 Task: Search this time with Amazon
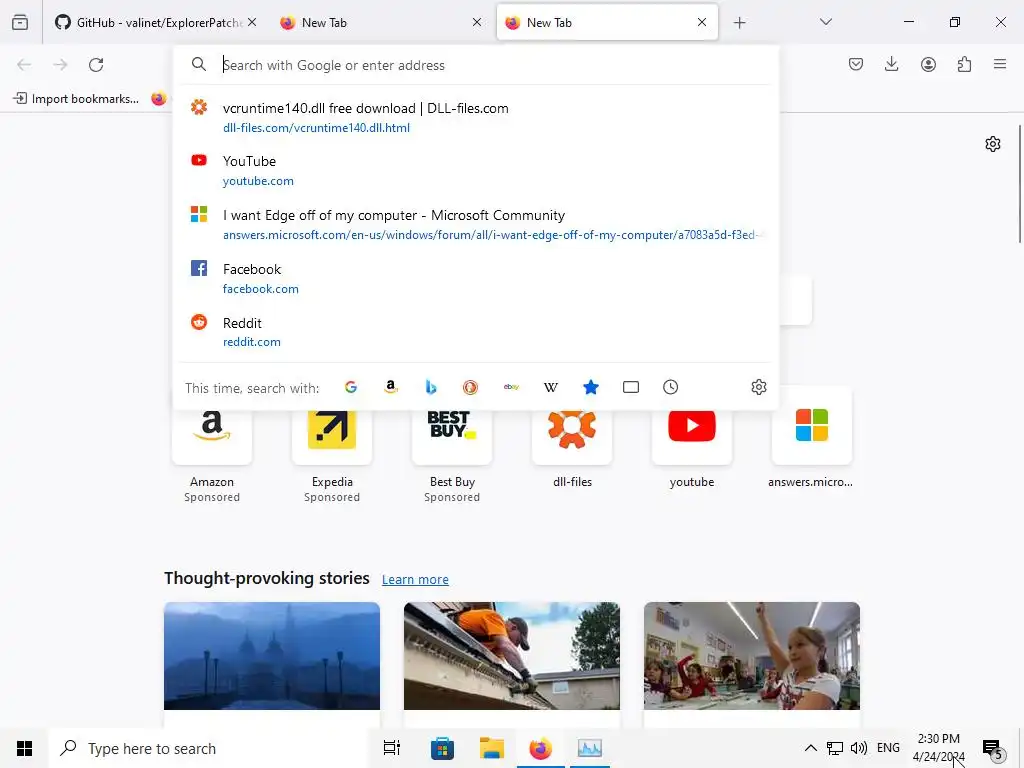(391, 387)
